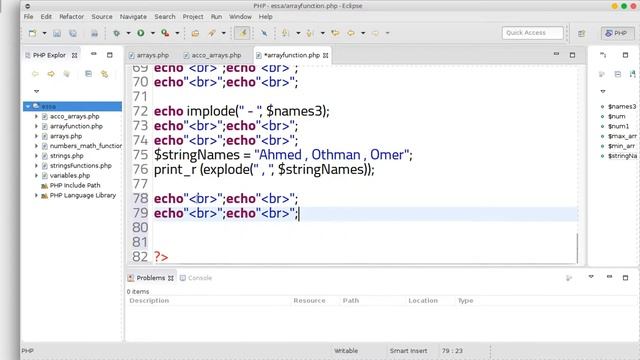Click the Location column header
The image size is (640, 360).
click(423, 301)
